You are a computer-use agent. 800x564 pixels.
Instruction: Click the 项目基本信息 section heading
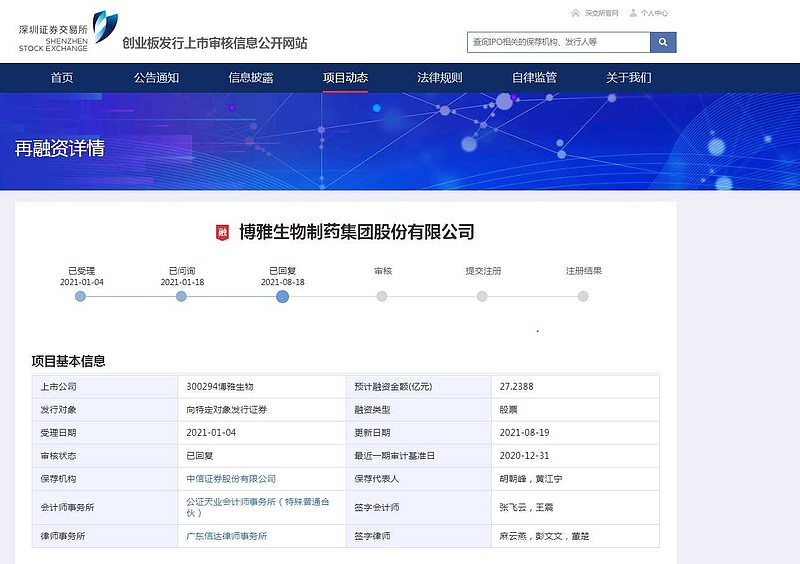(x=68, y=361)
